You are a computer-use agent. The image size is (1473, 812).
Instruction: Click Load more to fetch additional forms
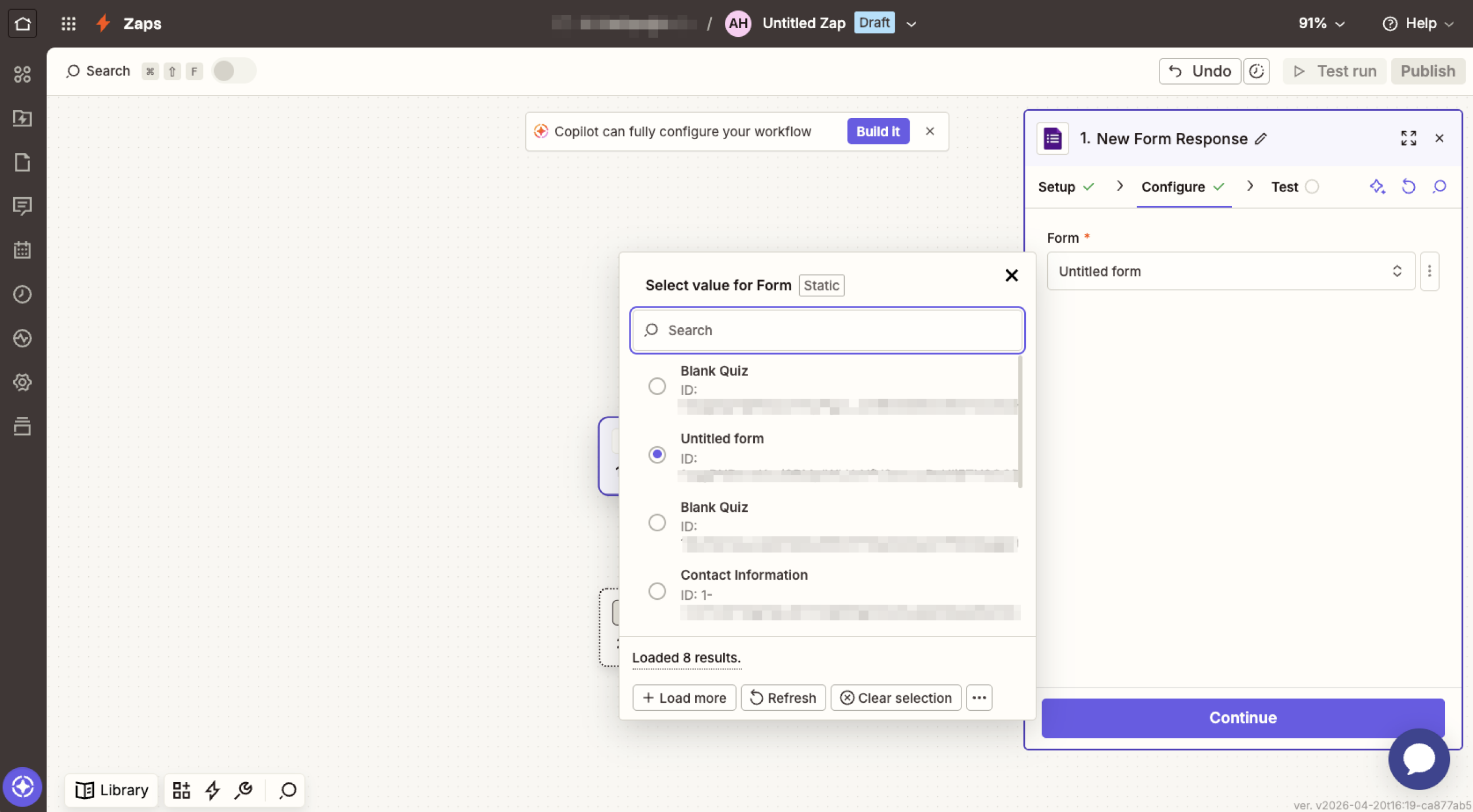(684, 698)
